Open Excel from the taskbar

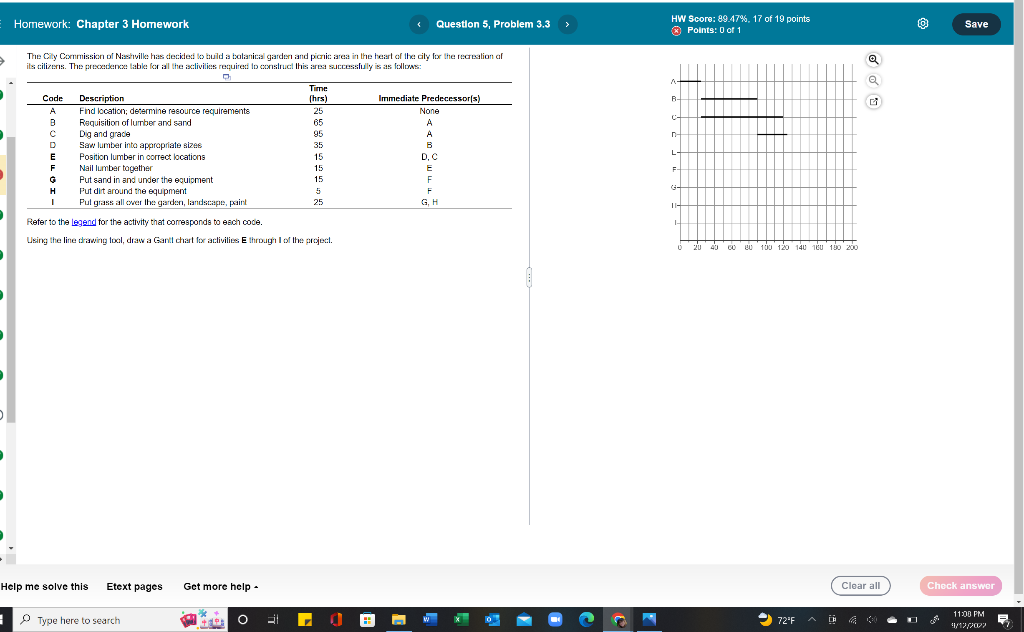460,620
